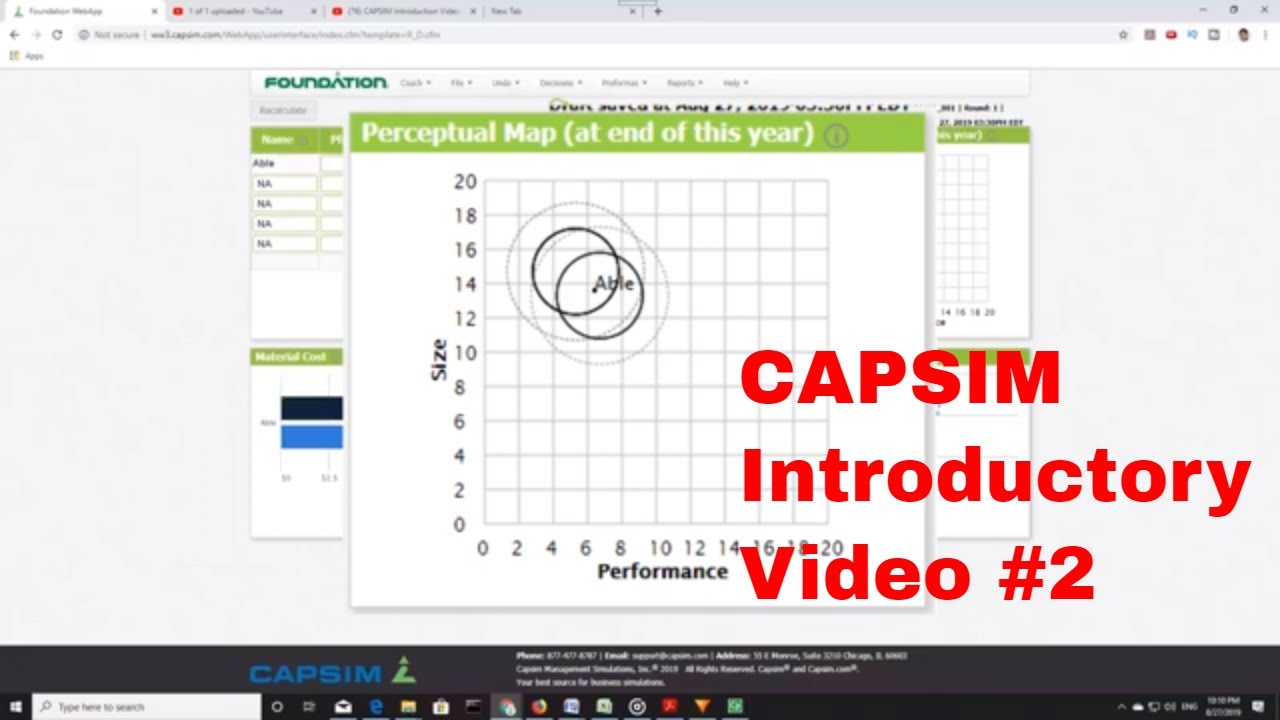Close the Foundation WebApp tab
The width and height of the screenshot is (1280, 720).
point(154,11)
